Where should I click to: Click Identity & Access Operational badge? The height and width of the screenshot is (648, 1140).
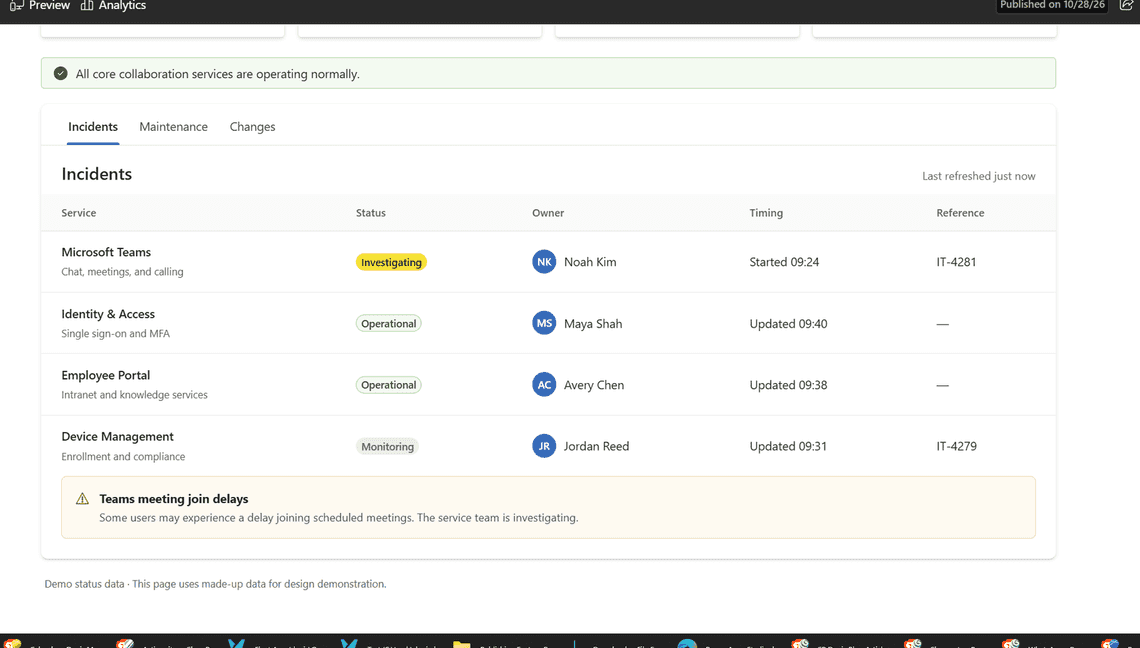[388, 324]
